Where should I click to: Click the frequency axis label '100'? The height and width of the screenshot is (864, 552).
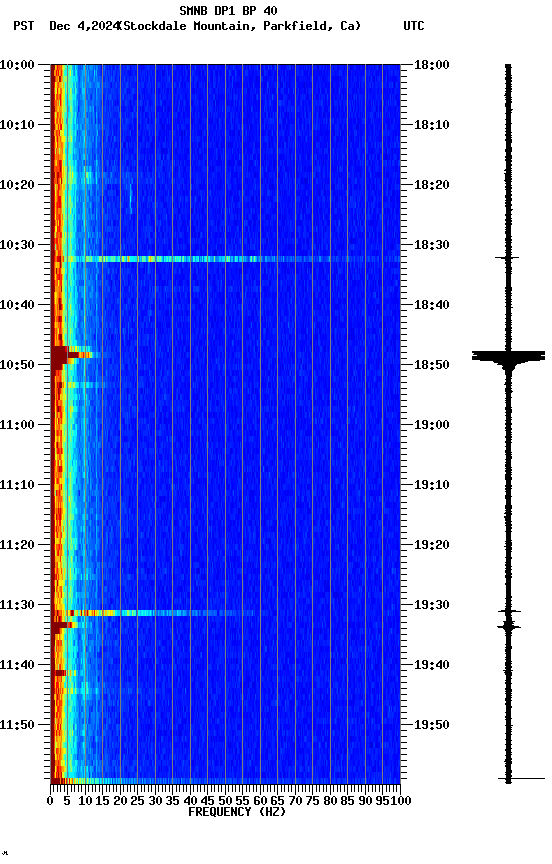point(401,802)
